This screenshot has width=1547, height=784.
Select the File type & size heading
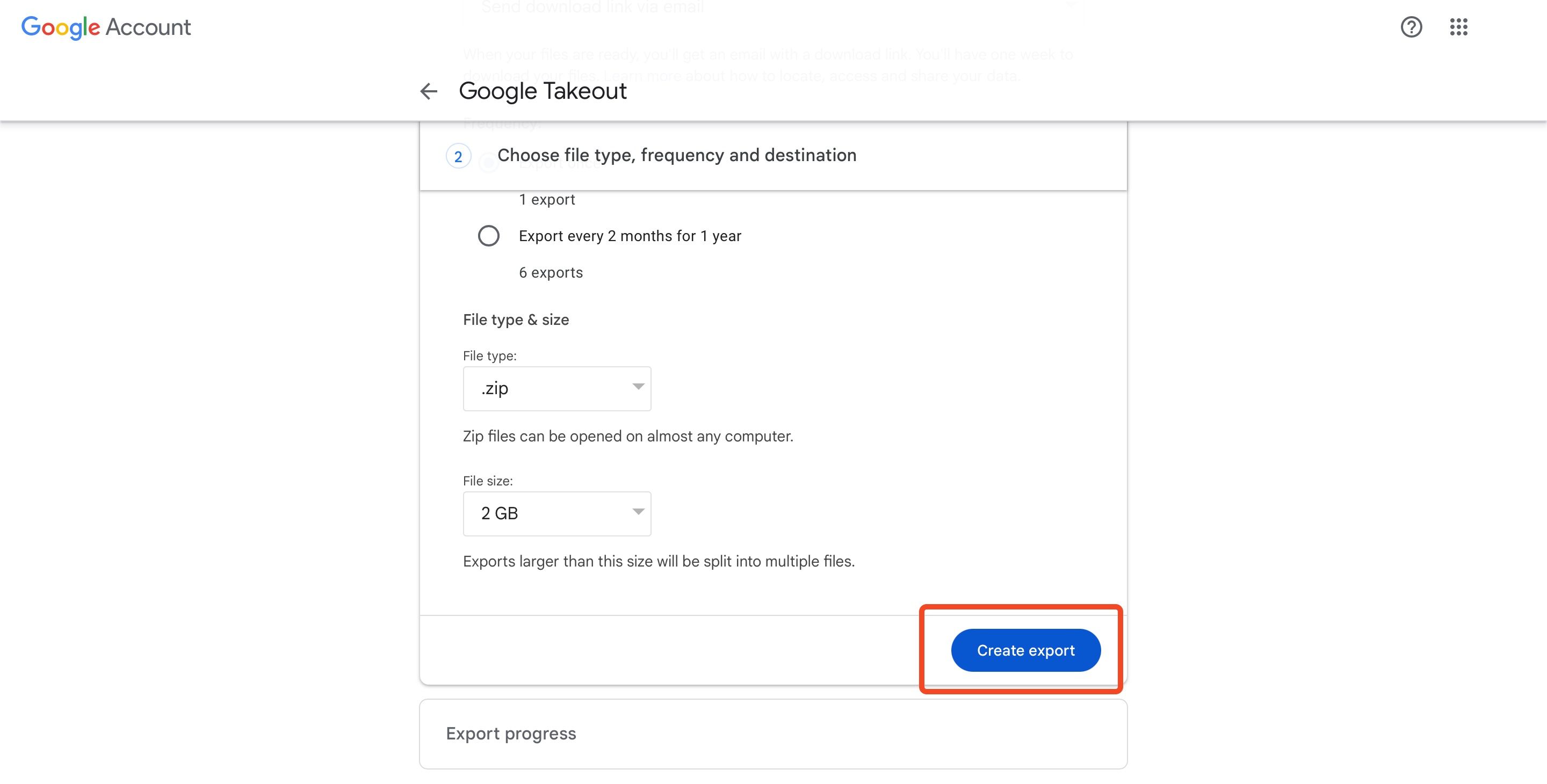(x=515, y=320)
